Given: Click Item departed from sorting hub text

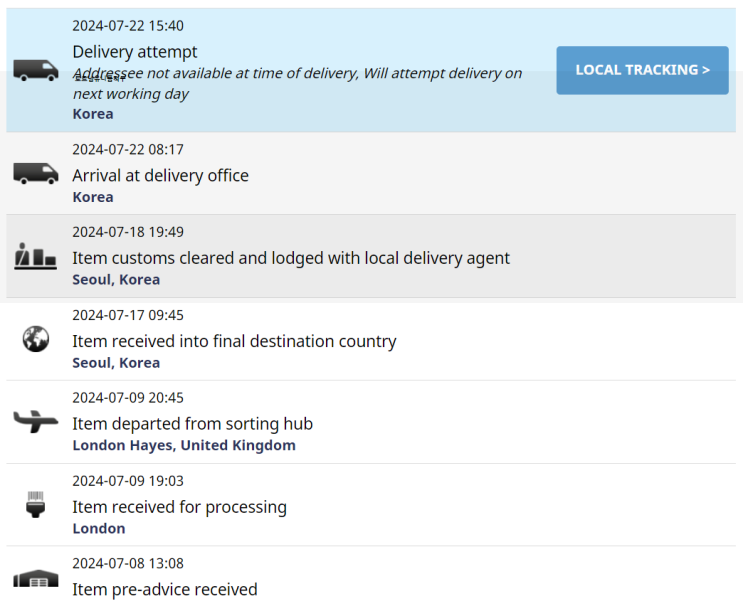Looking at the screenshot, I should (x=192, y=424).
